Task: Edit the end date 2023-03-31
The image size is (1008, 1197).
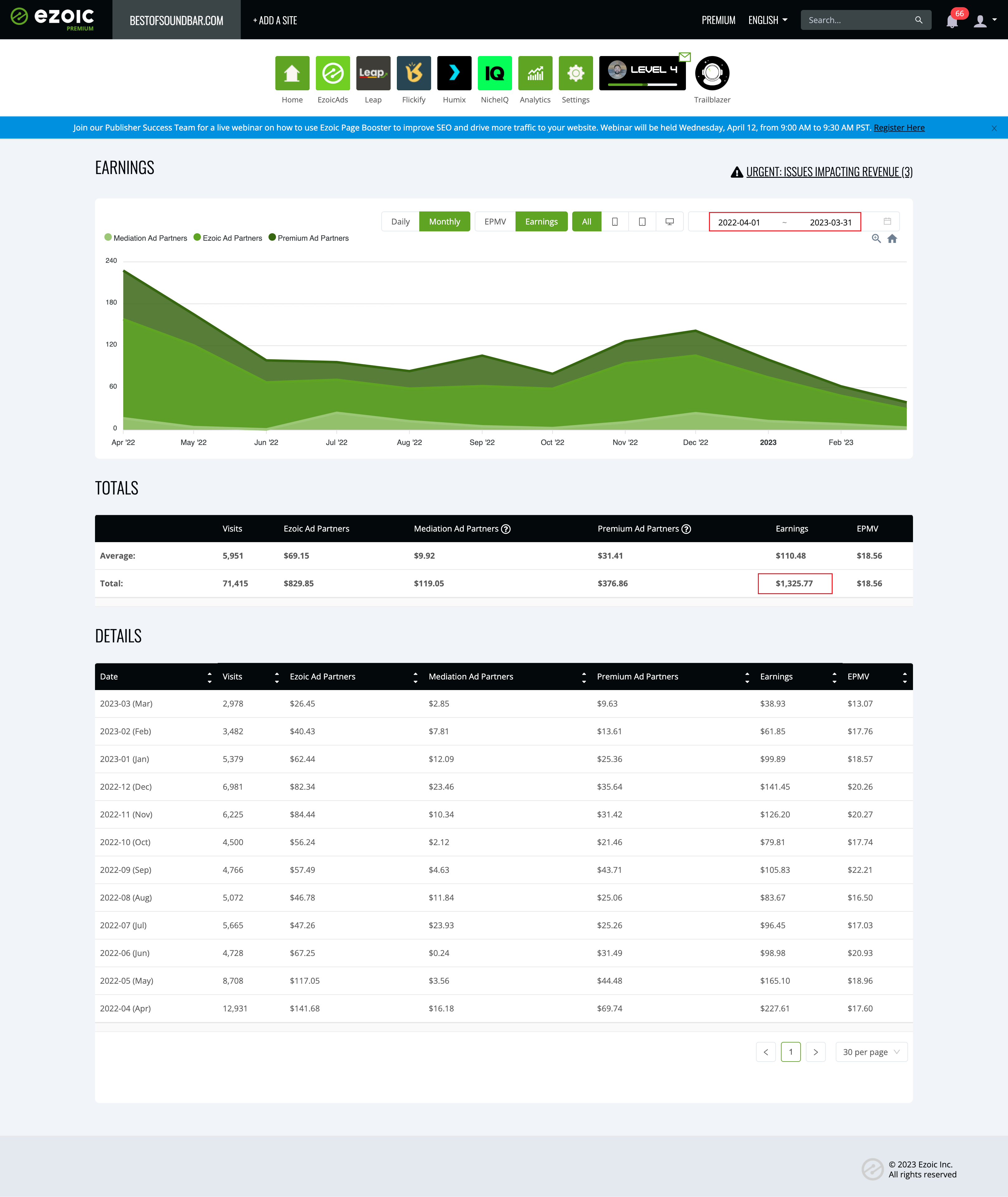Action: [x=830, y=222]
